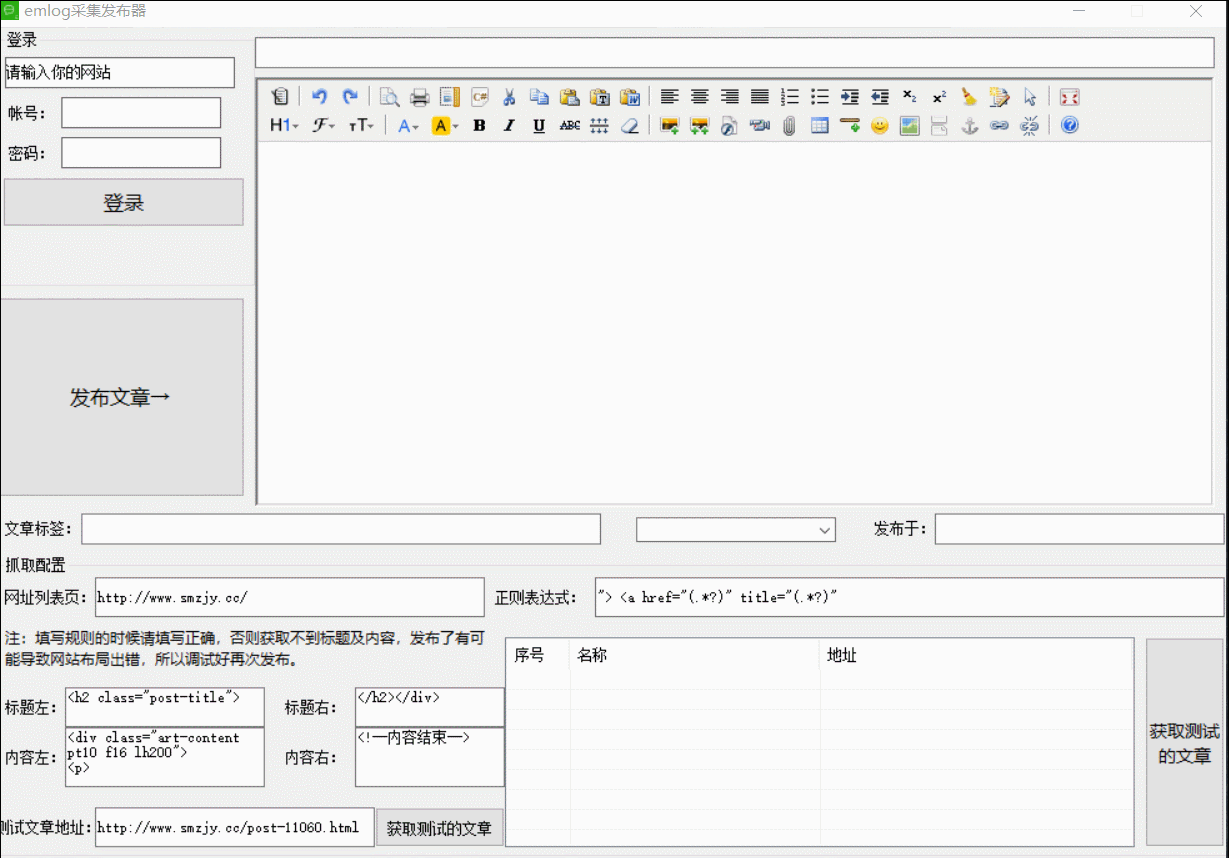
Task: Click small 获取测试的文章 button beside test URL
Action: click(440, 828)
